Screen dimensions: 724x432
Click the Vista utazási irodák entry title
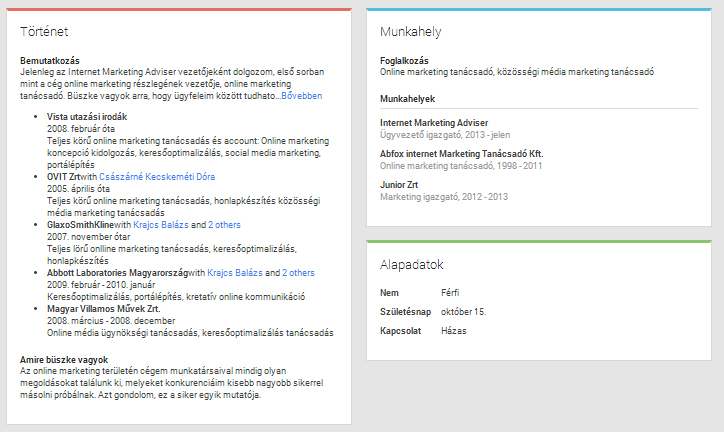pyautogui.click(x=87, y=117)
